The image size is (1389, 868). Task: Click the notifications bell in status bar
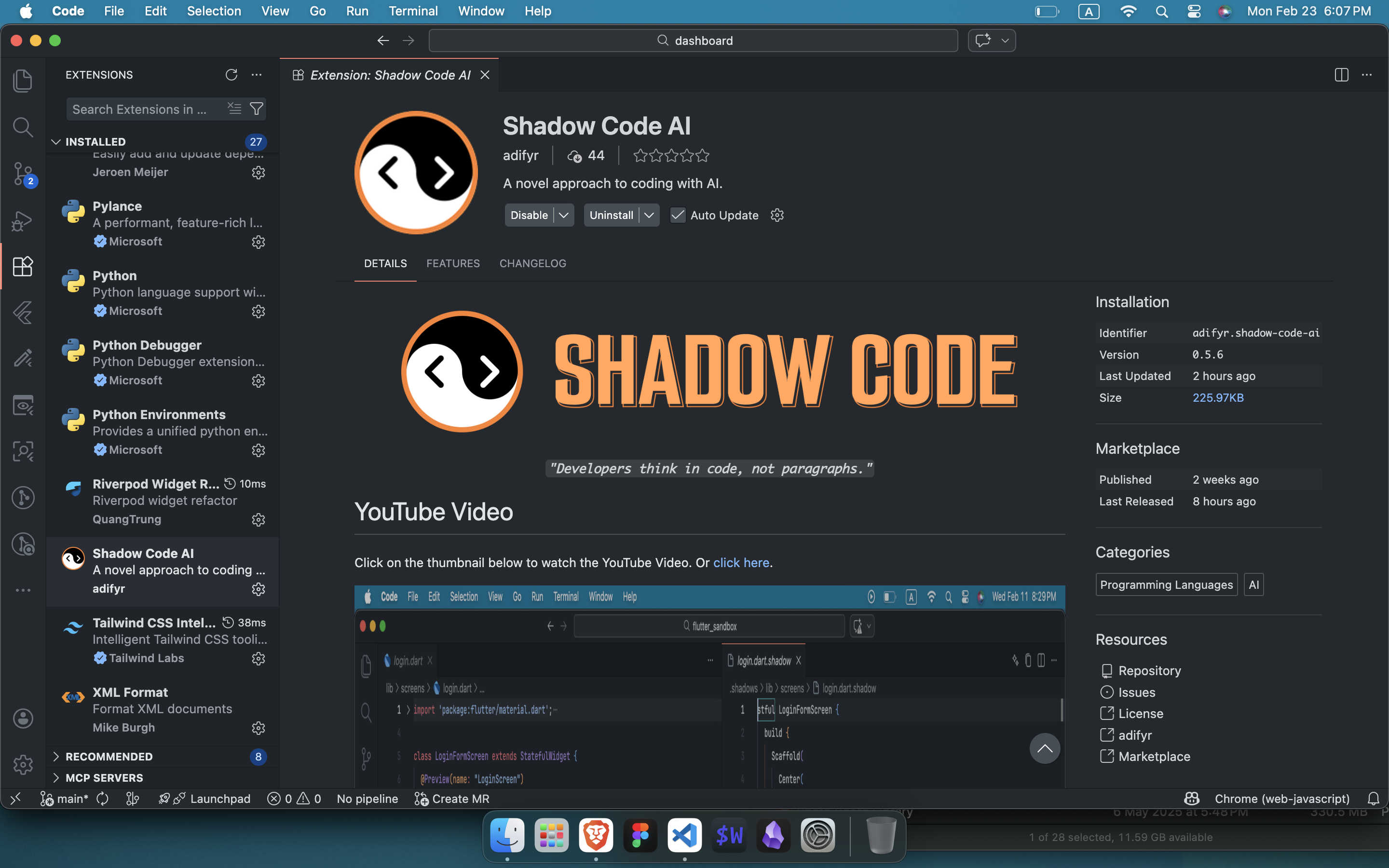pos(1374,799)
